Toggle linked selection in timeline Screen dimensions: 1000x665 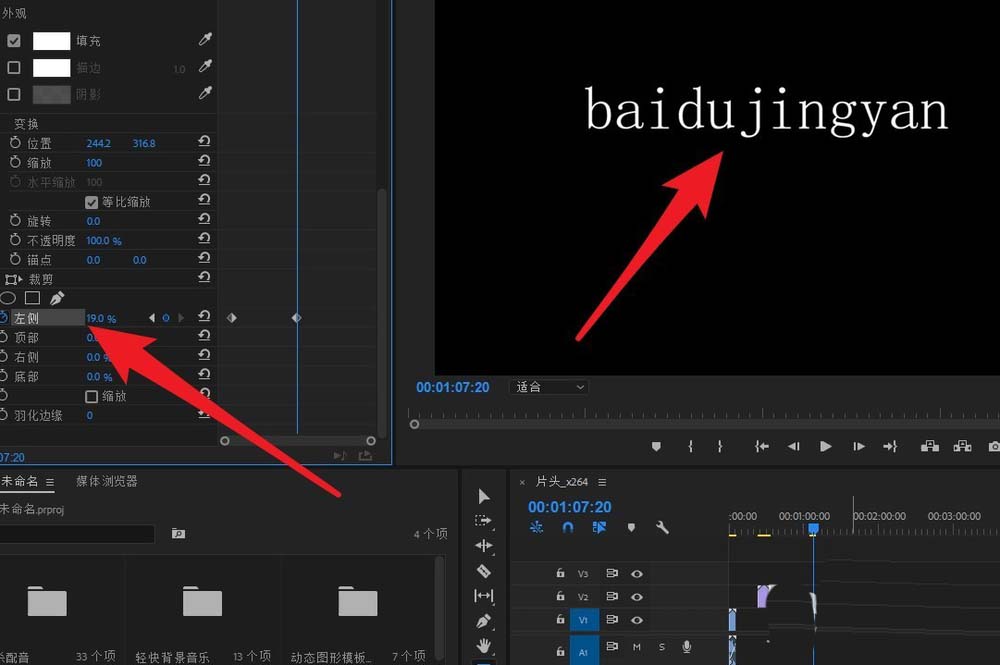point(599,527)
